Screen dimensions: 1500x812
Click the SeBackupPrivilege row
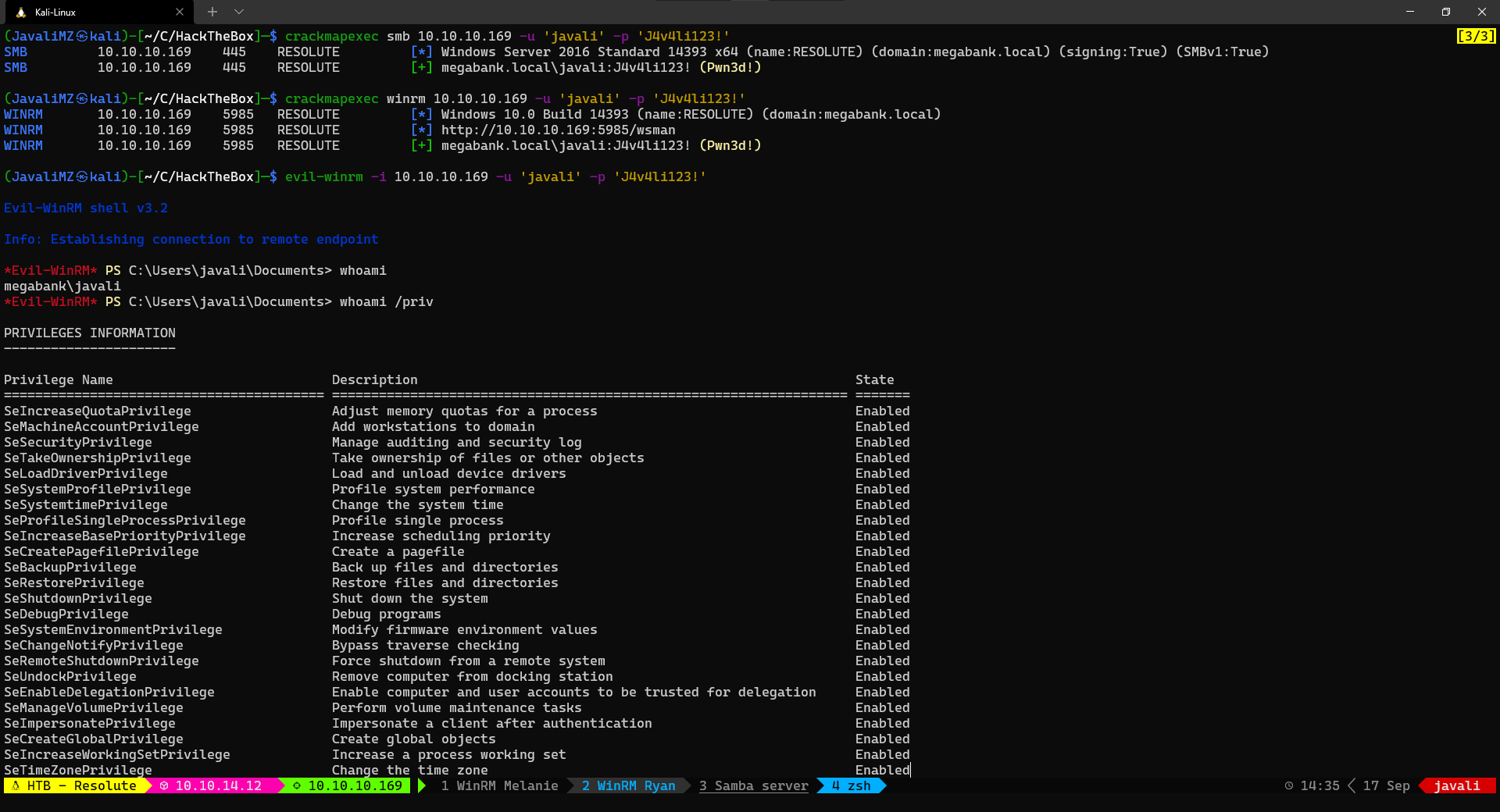(x=456, y=567)
